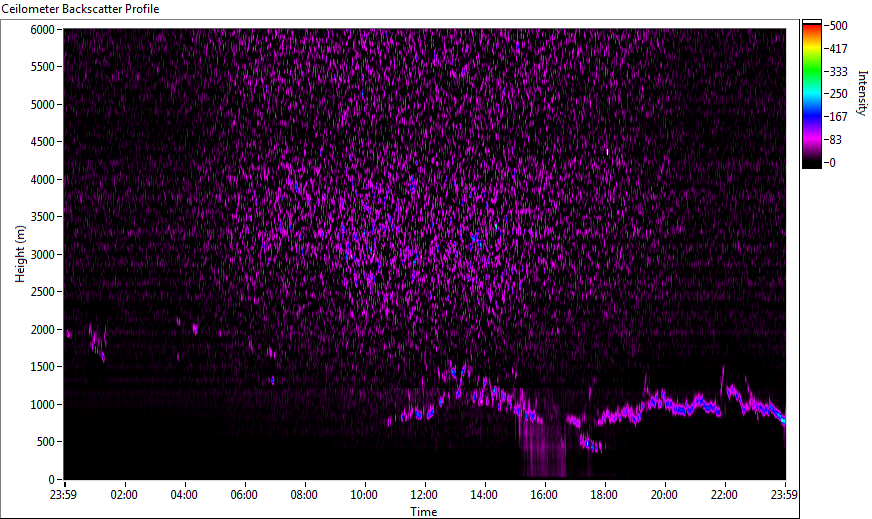The height and width of the screenshot is (519, 872).
Task: Click the 10:00 time axis label
Action: (364, 495)
